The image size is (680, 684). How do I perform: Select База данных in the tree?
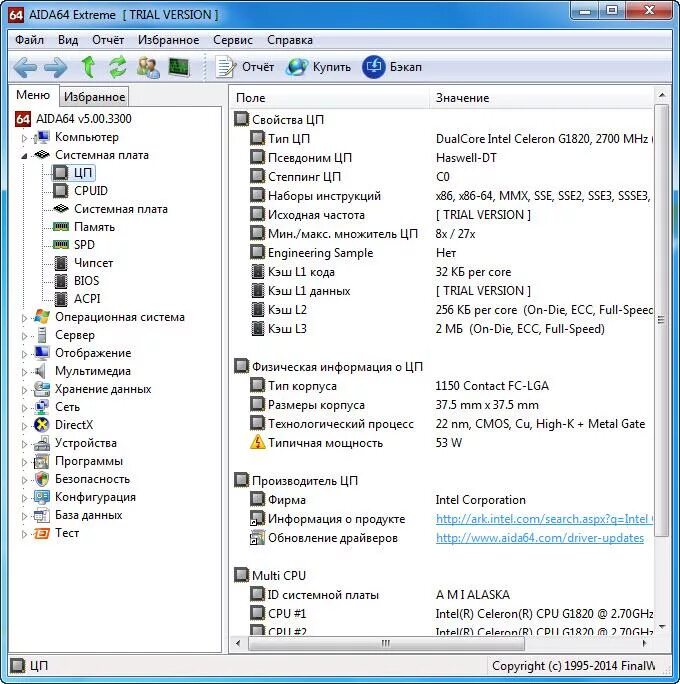(89, 515)
